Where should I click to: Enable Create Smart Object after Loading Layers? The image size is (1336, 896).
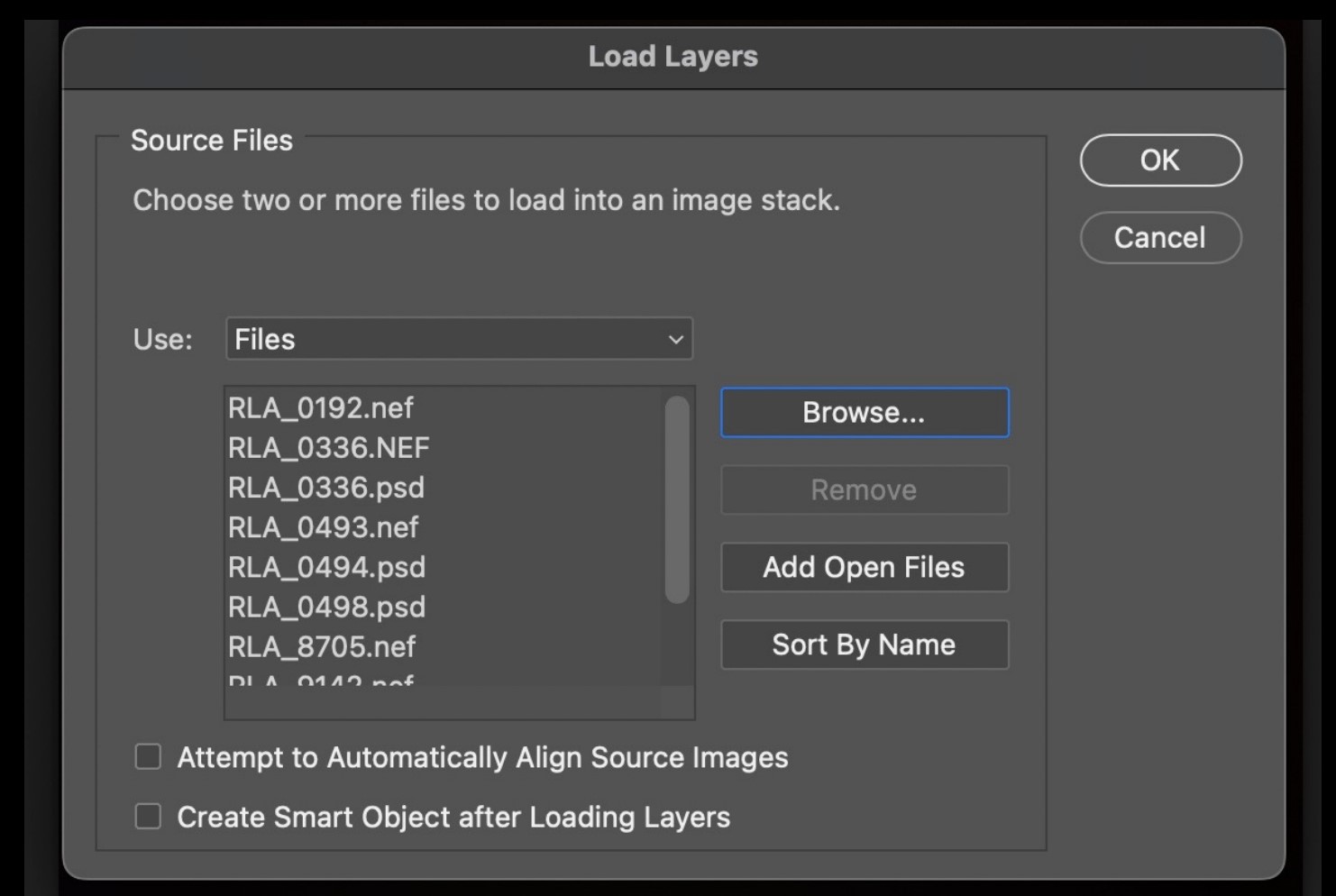point(147,817)
